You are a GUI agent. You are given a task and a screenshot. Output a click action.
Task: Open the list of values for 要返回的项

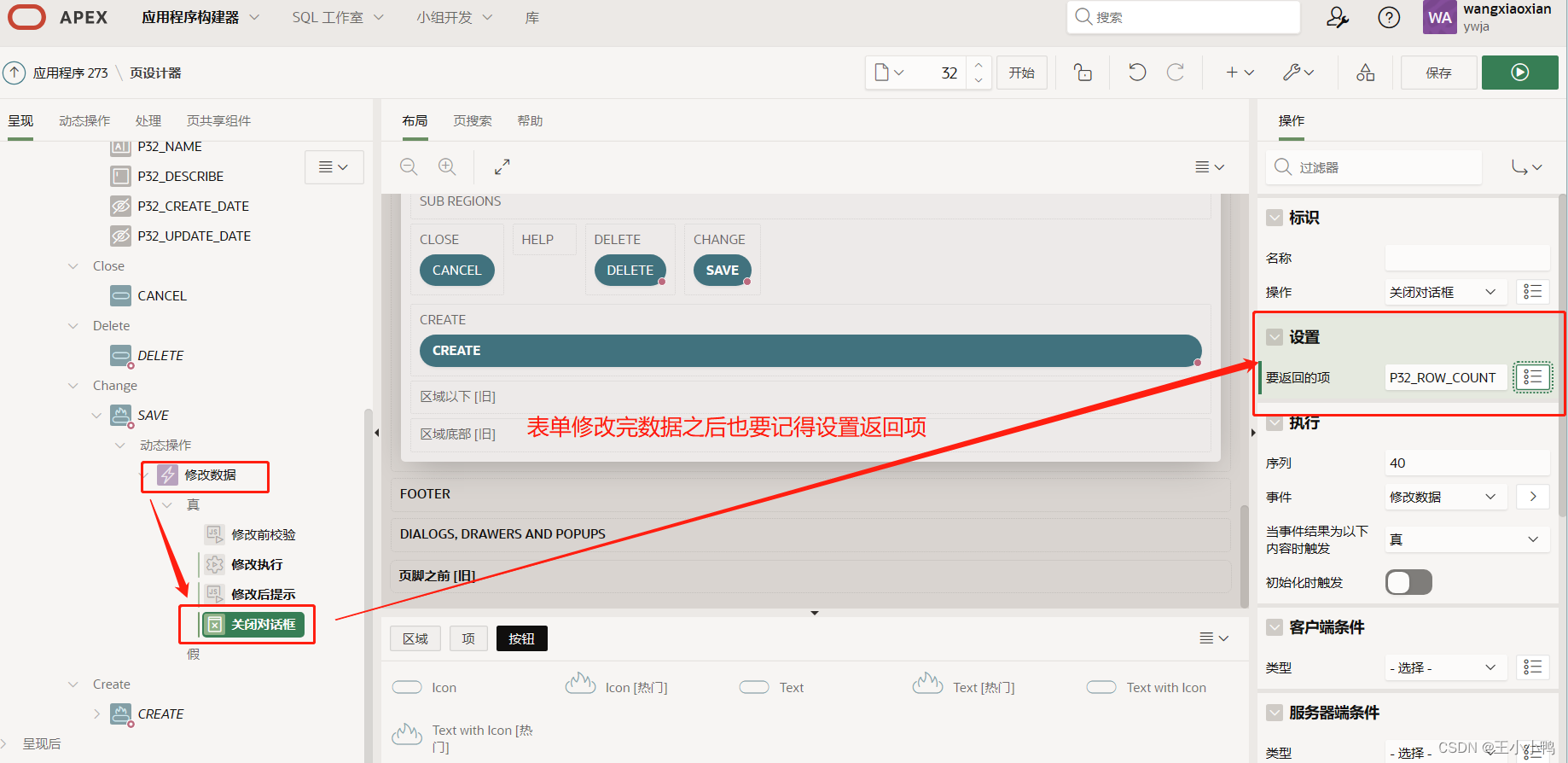1532,377
